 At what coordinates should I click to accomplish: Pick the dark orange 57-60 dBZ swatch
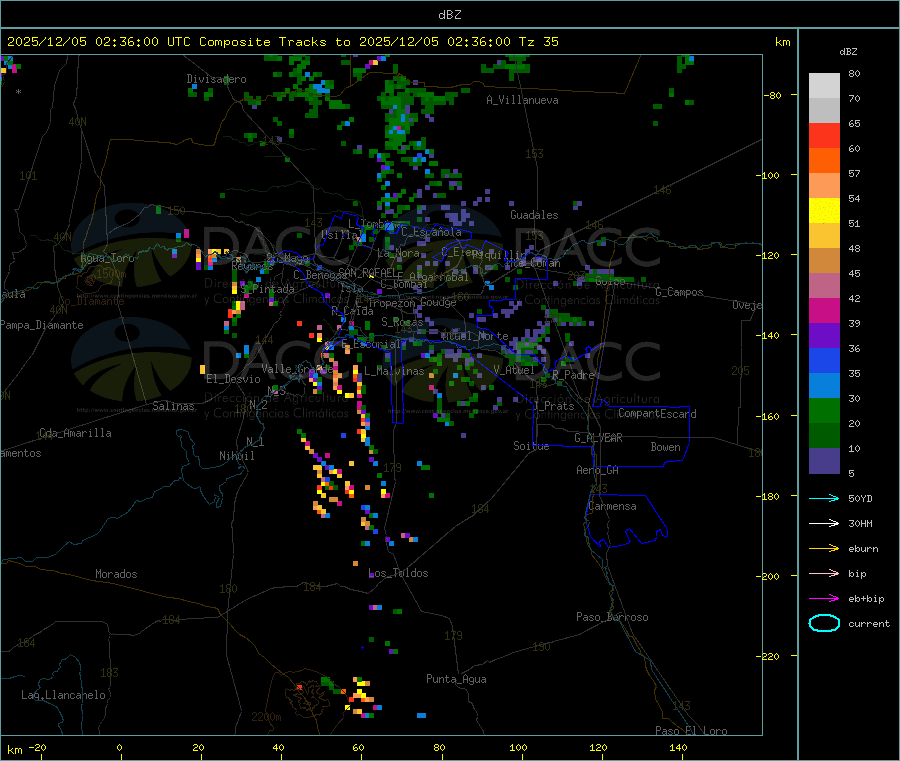coord(824,161)
